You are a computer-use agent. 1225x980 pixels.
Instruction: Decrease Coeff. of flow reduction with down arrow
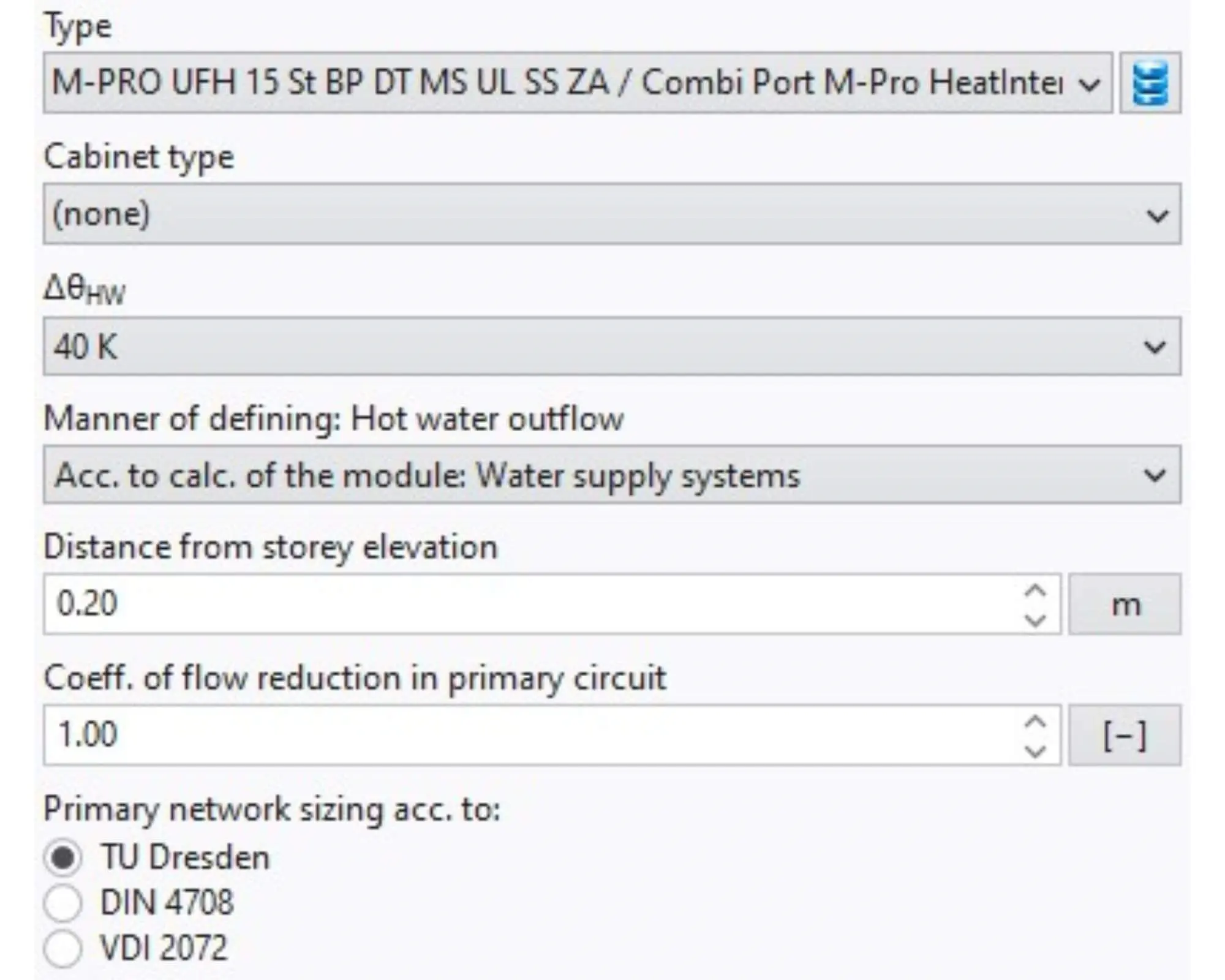[1035, 750]
